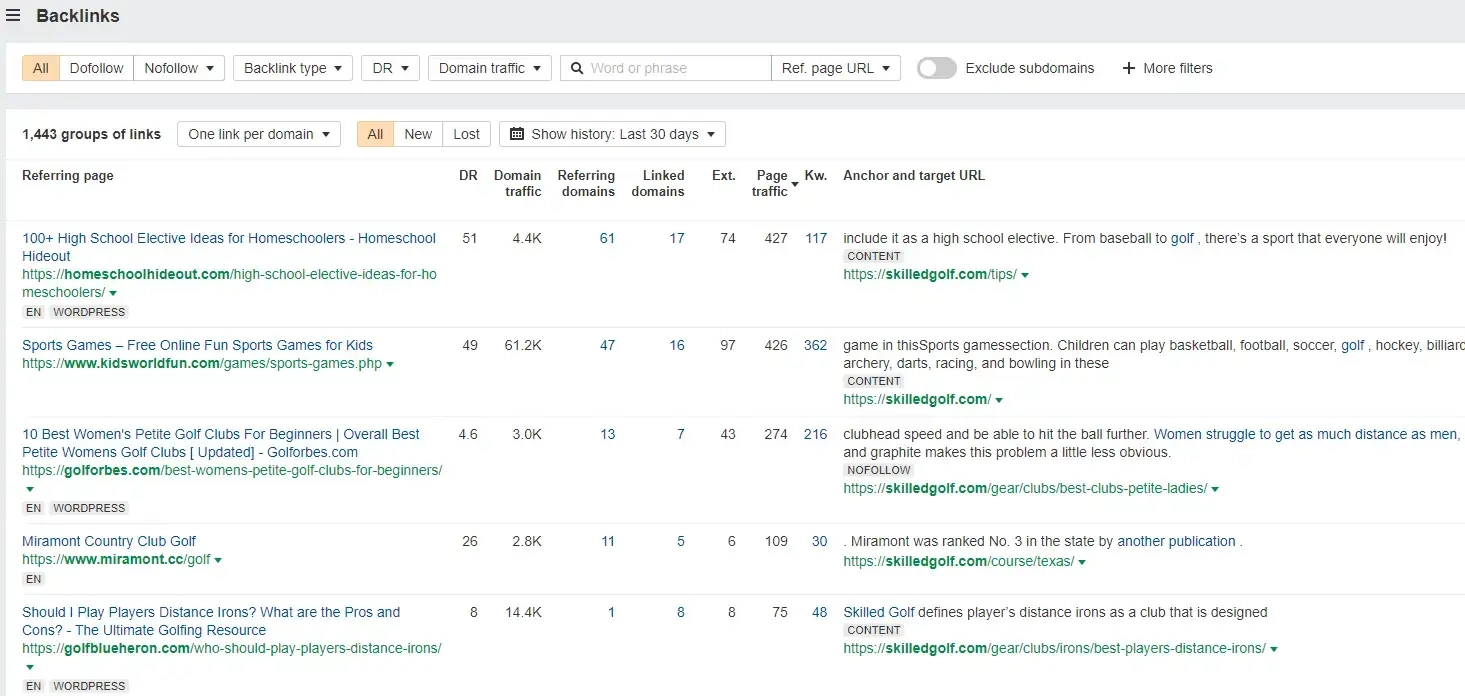Open the DR filter dropdown
Screen dimensions: 1465x696
click(x=390, y=68)
